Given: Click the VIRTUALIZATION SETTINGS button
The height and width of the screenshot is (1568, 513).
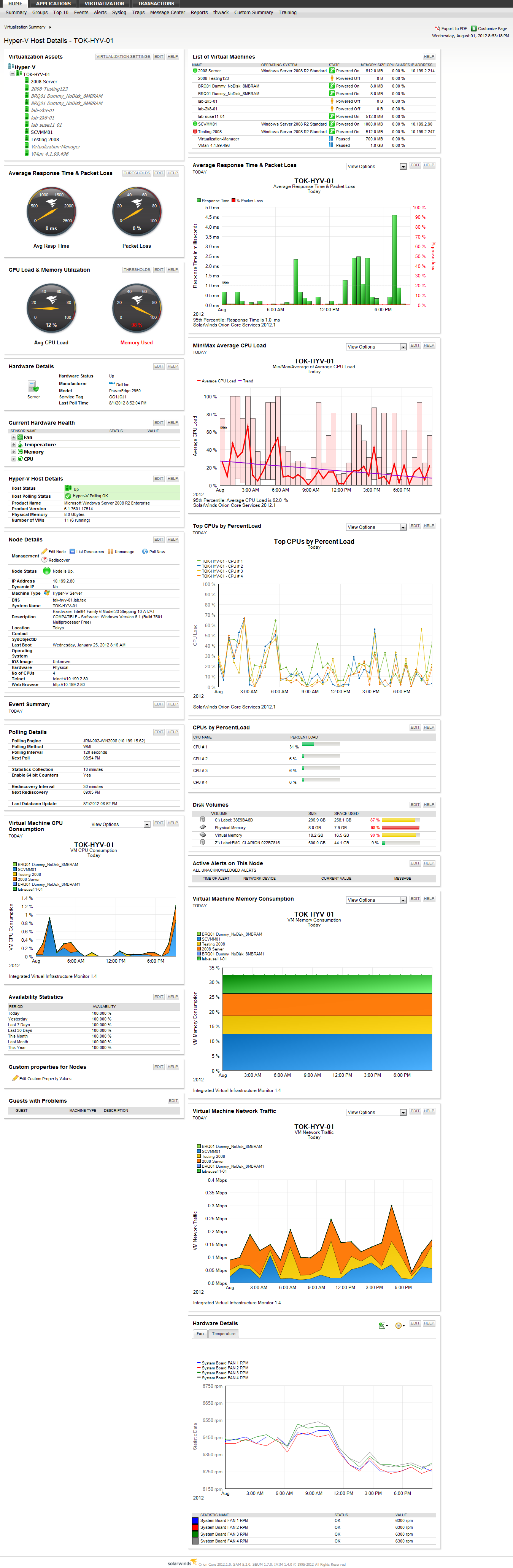Looking at the screenshot, I should coord(123,57).
